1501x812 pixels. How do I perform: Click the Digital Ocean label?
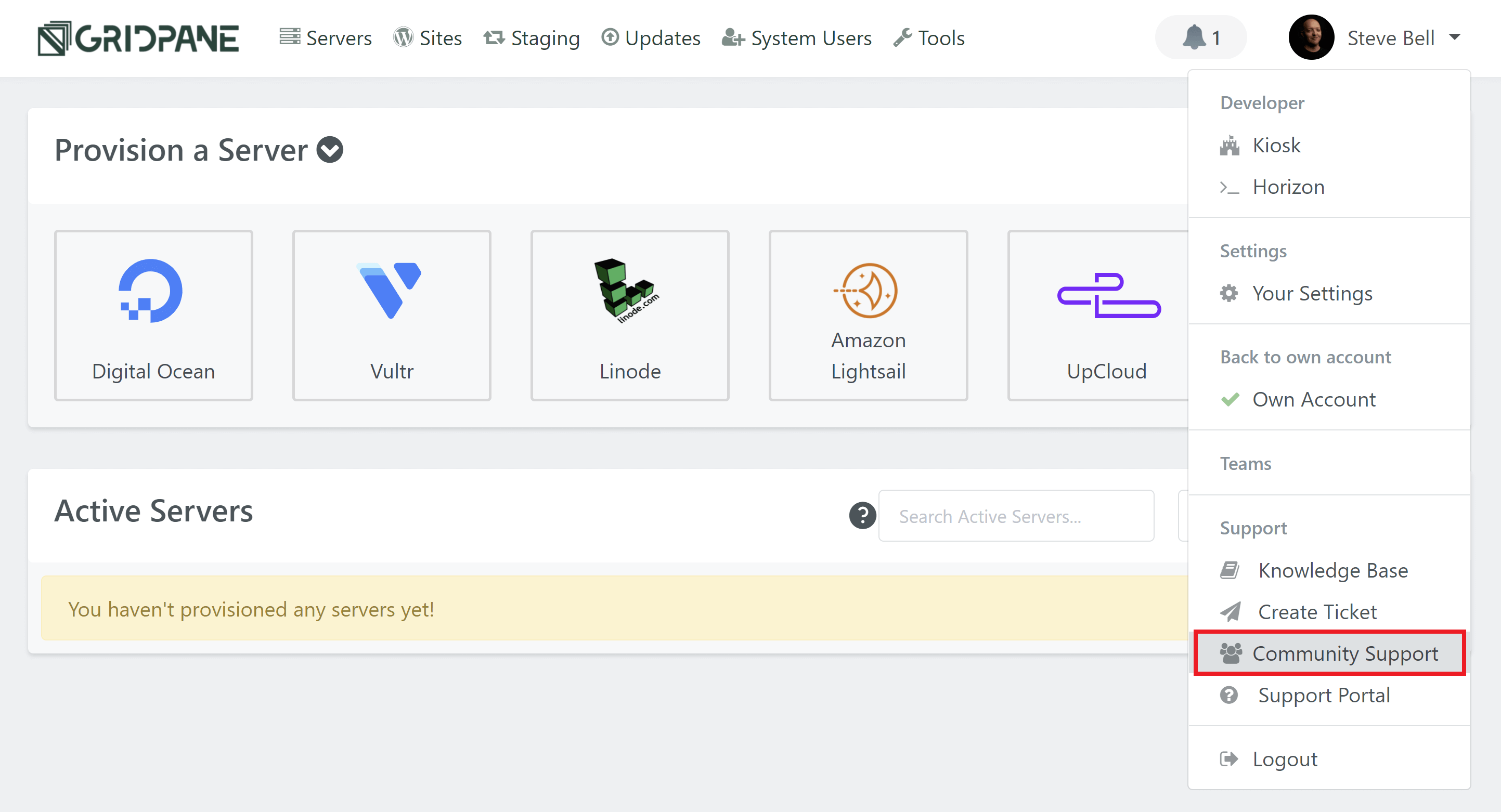[153, 371]
